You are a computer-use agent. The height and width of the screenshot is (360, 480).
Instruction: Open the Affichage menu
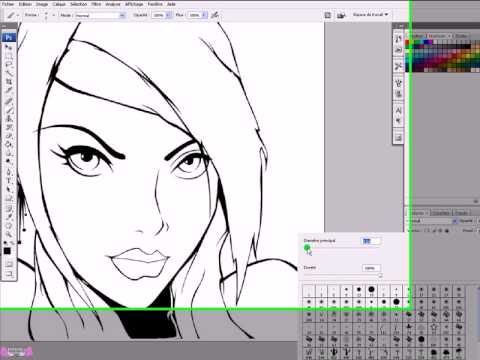click(x=134, y=4)
